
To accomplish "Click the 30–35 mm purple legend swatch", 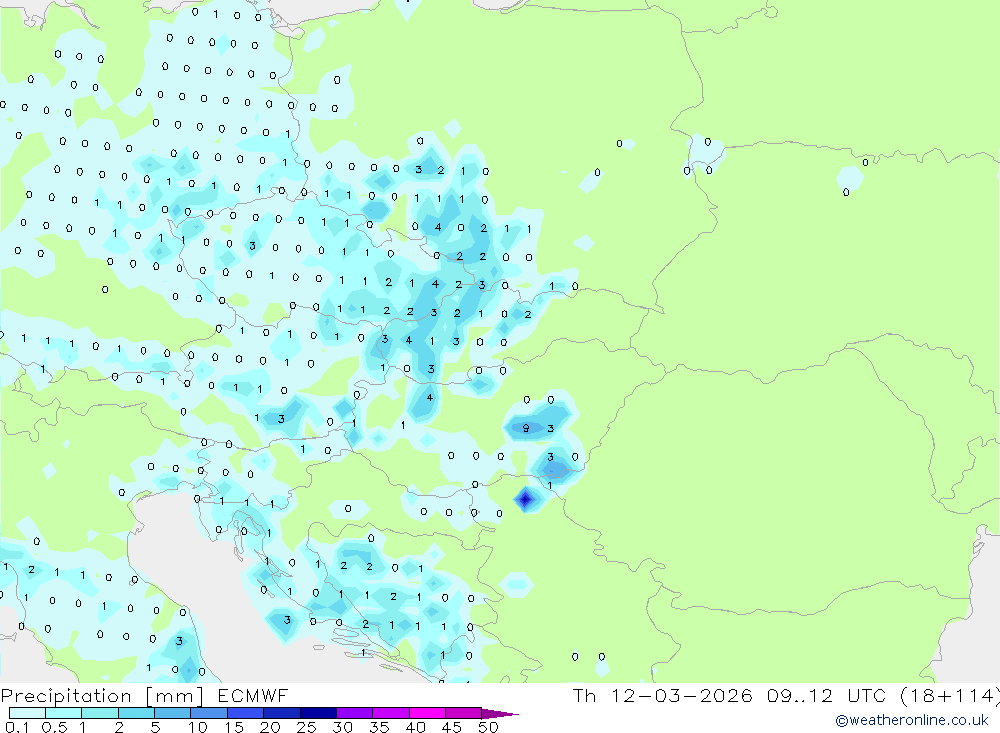I will (x=355, y=713).
